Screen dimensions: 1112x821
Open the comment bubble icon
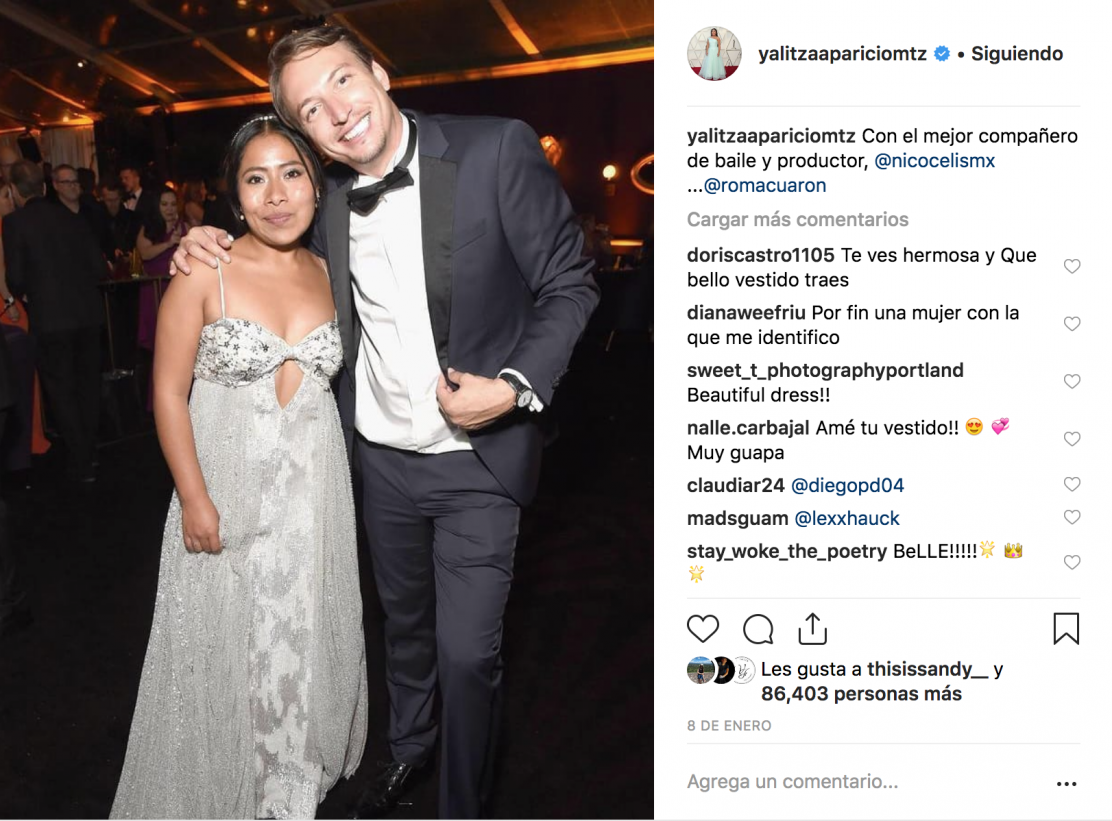tap(758, 629)
